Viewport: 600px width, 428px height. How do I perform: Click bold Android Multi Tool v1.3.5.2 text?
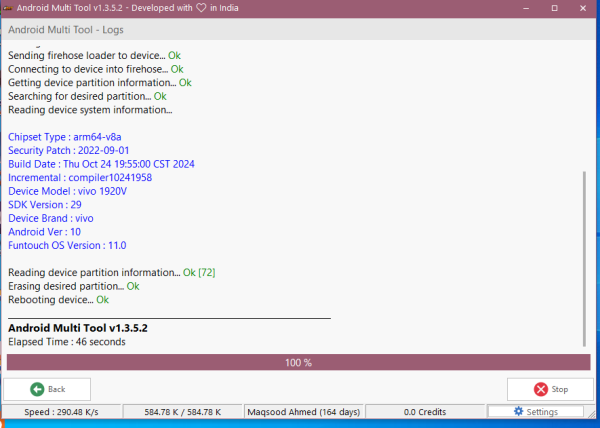click(78, 328)
